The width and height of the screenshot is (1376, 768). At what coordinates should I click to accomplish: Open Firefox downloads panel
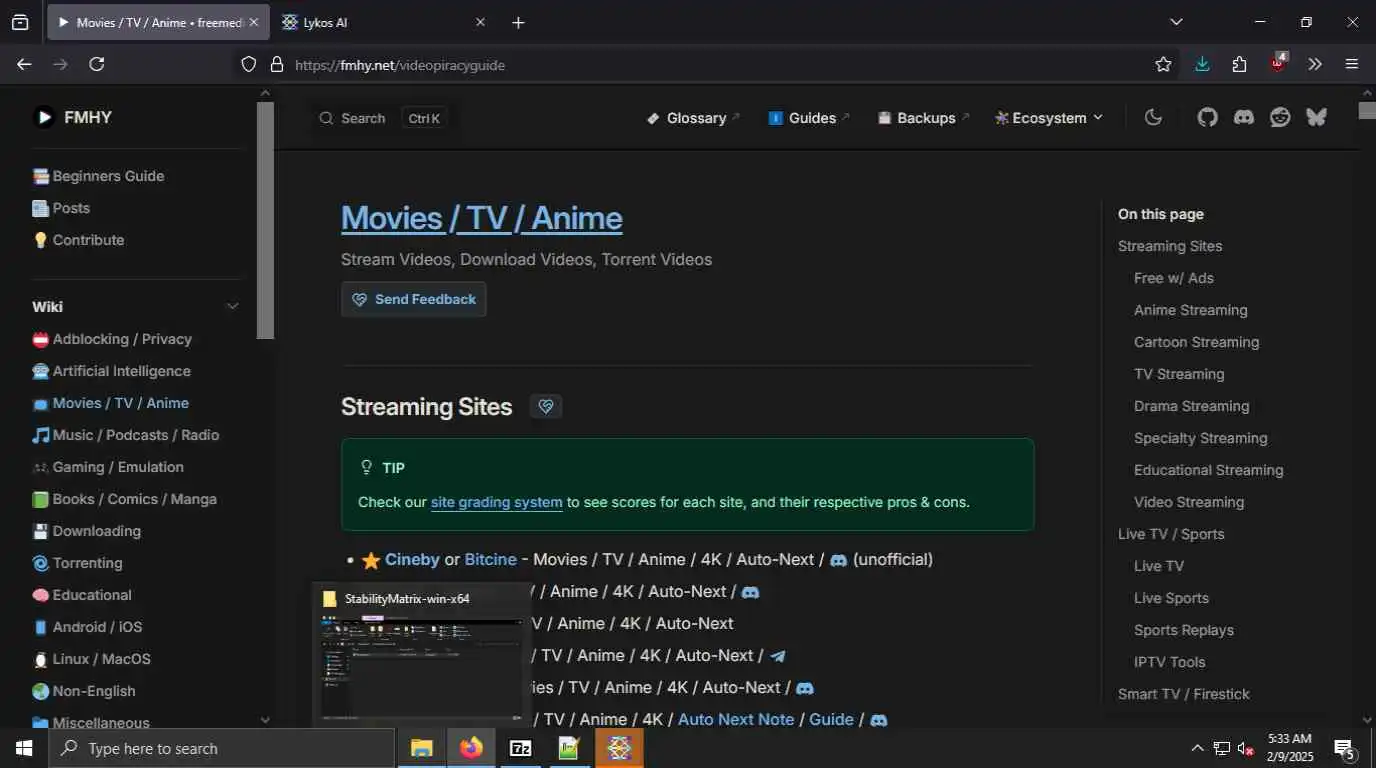click(1202, 64)
